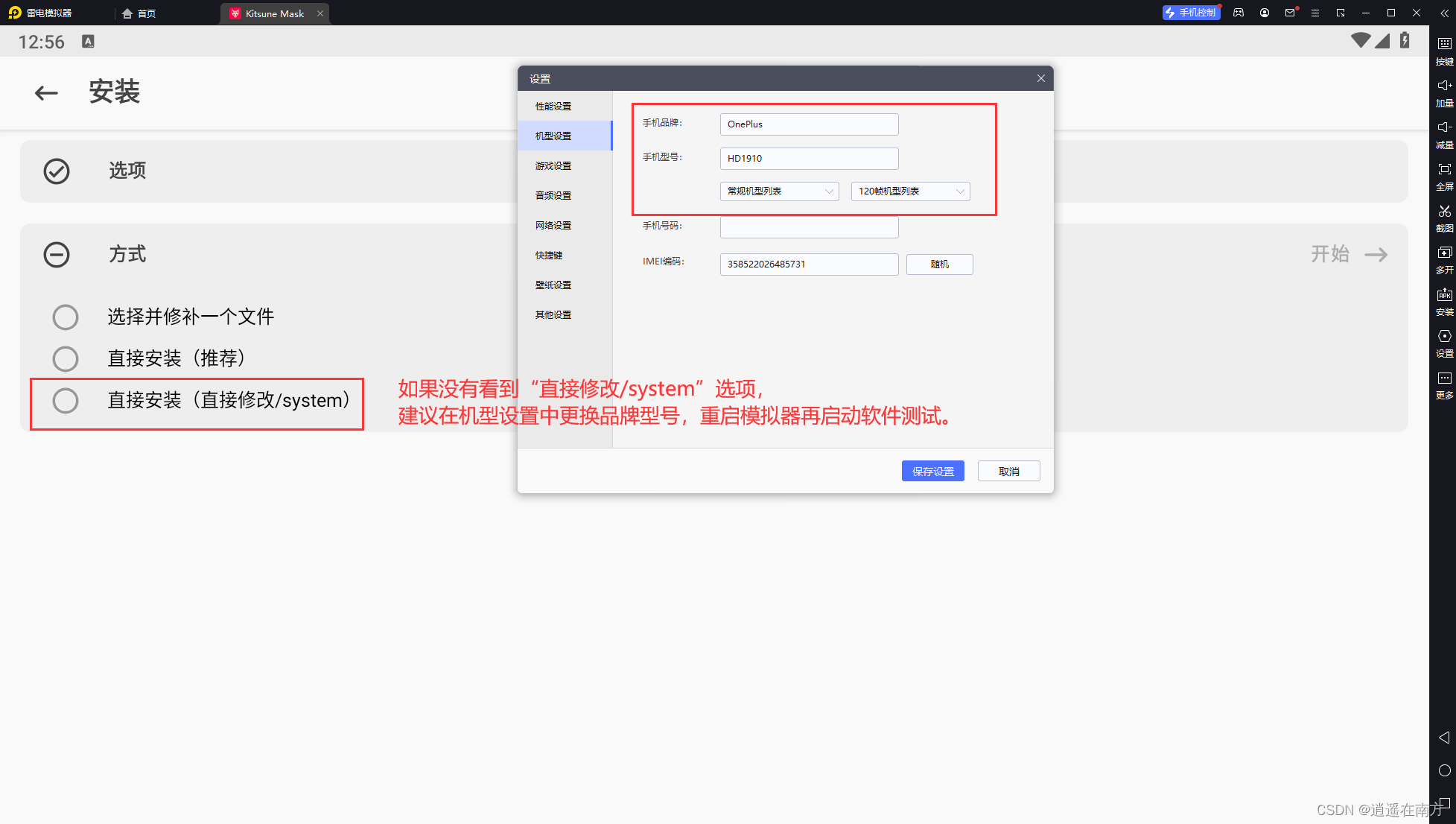1456x824 pixels.
Task: Click the 手机控制 phone control button
Action: [x=1191, y=13]
